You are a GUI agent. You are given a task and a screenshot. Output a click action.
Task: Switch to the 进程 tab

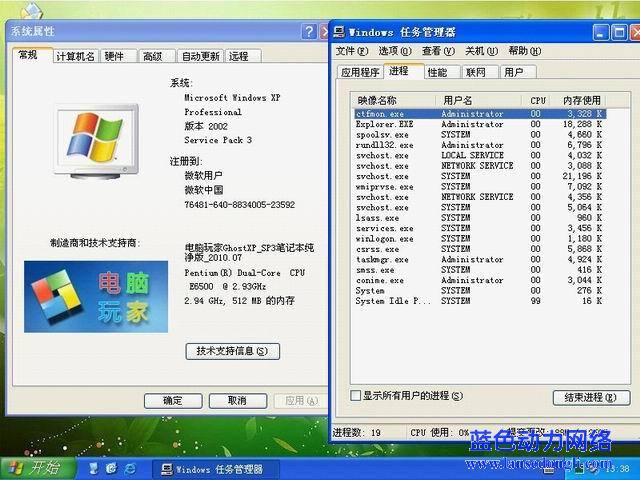pos(404,71)
